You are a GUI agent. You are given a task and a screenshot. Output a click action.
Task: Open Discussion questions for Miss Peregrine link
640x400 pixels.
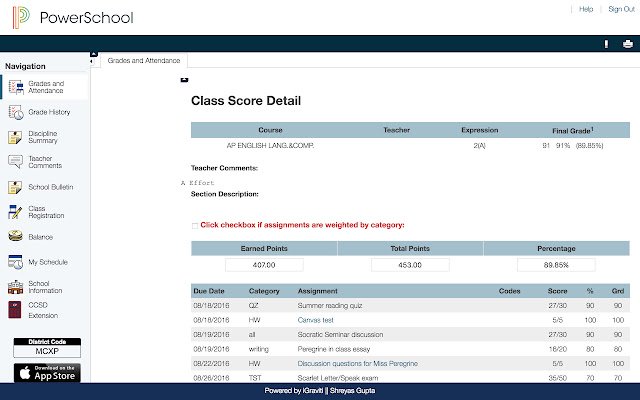358,363
